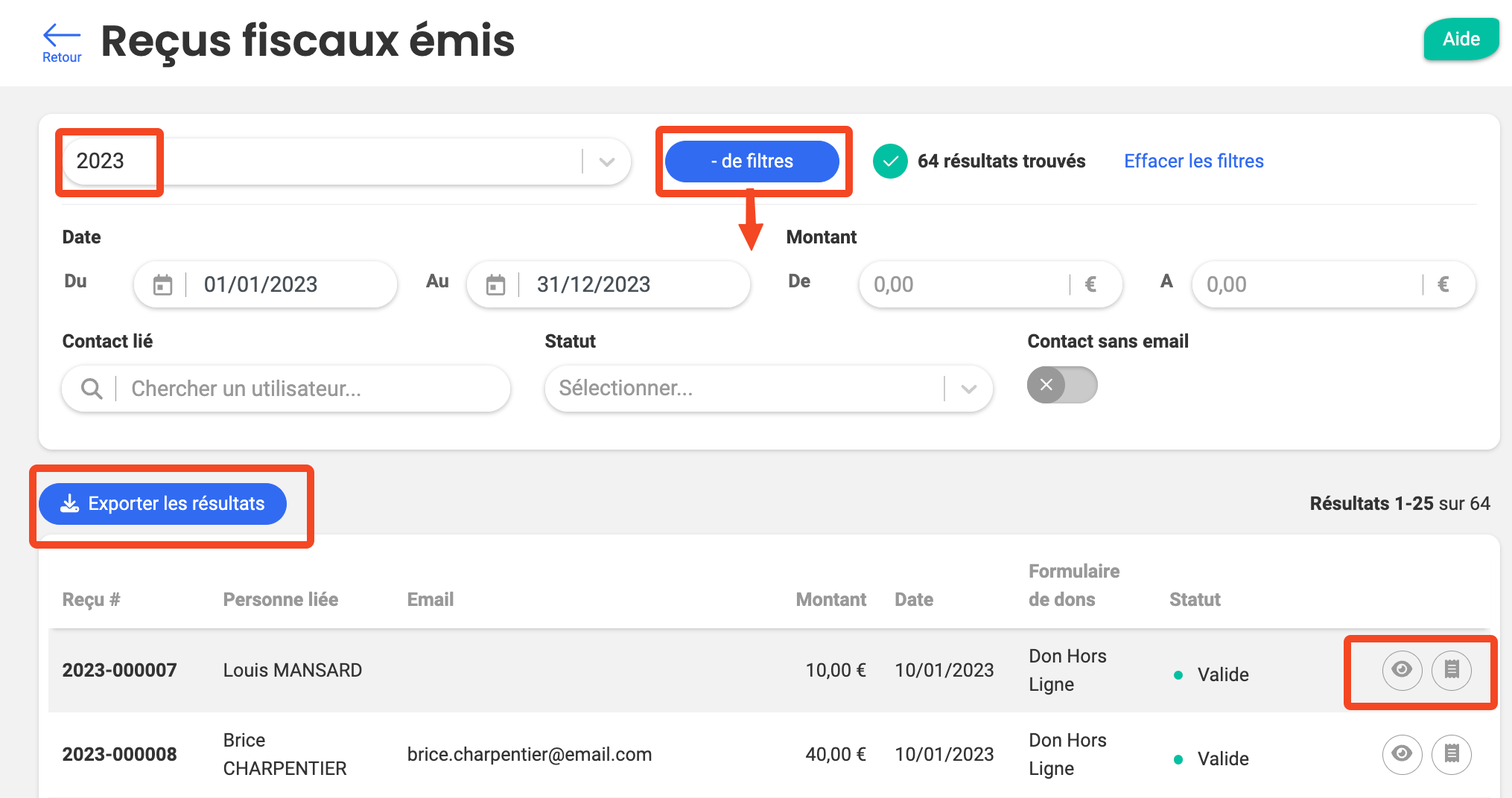Toggle the 'Contact sans email' switch

pos(1062,385)
